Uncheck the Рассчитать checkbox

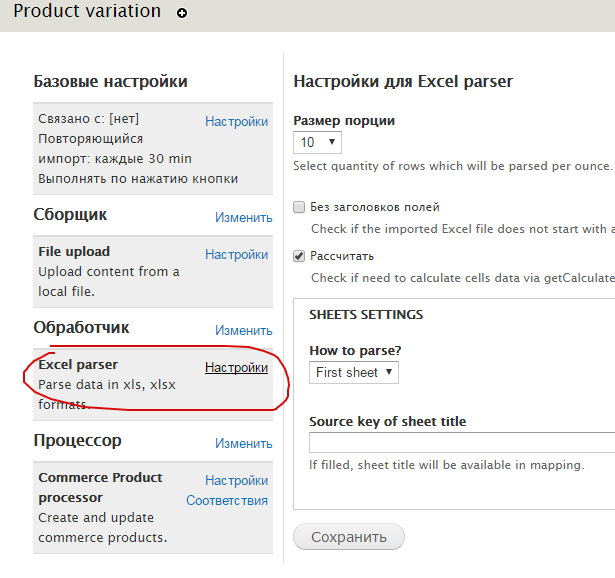299,255
